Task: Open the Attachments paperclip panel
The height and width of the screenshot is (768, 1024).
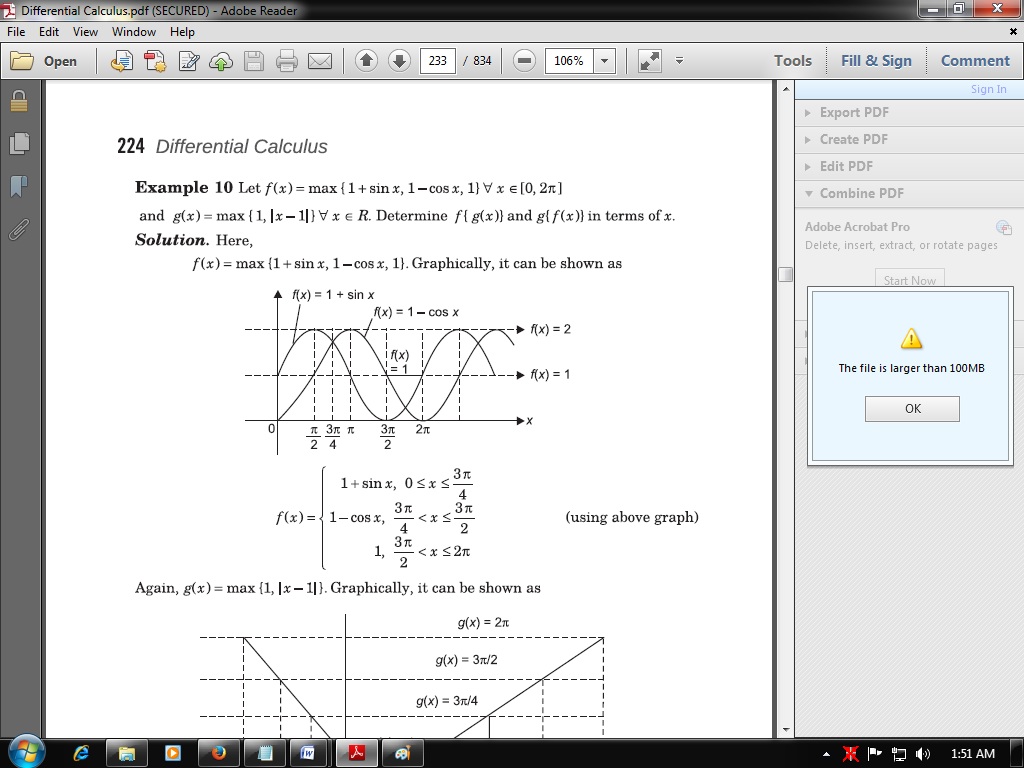Action: point(18,230)
